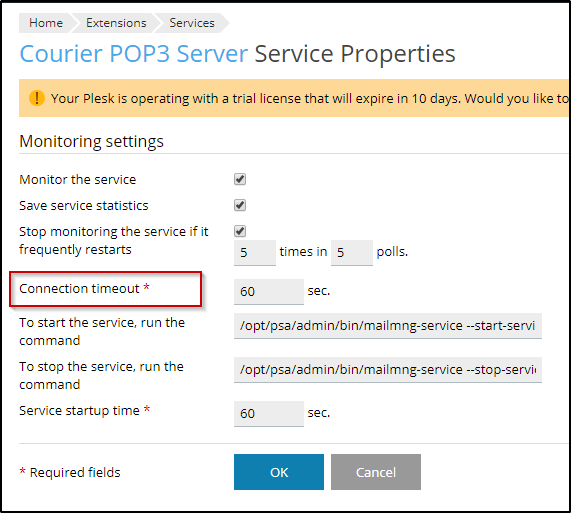
Task: Open the Services breadcrumb
Action: [192, 23]
